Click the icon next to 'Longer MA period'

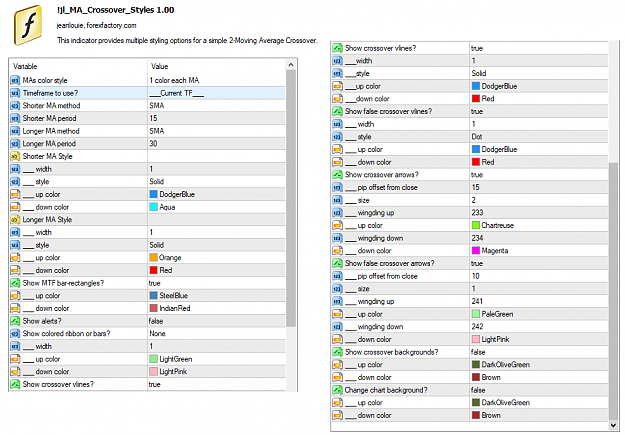(x=15, y=144)
